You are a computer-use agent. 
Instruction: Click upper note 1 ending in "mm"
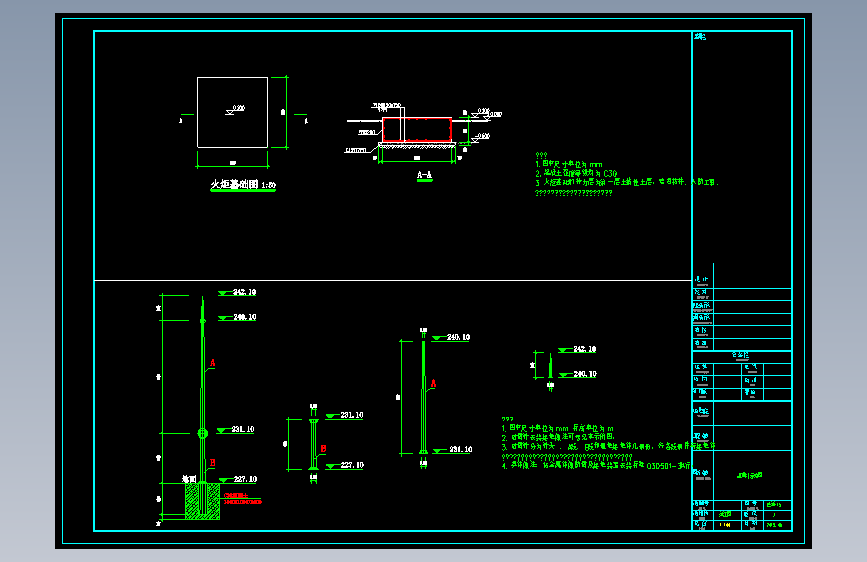tap(568, 164)
